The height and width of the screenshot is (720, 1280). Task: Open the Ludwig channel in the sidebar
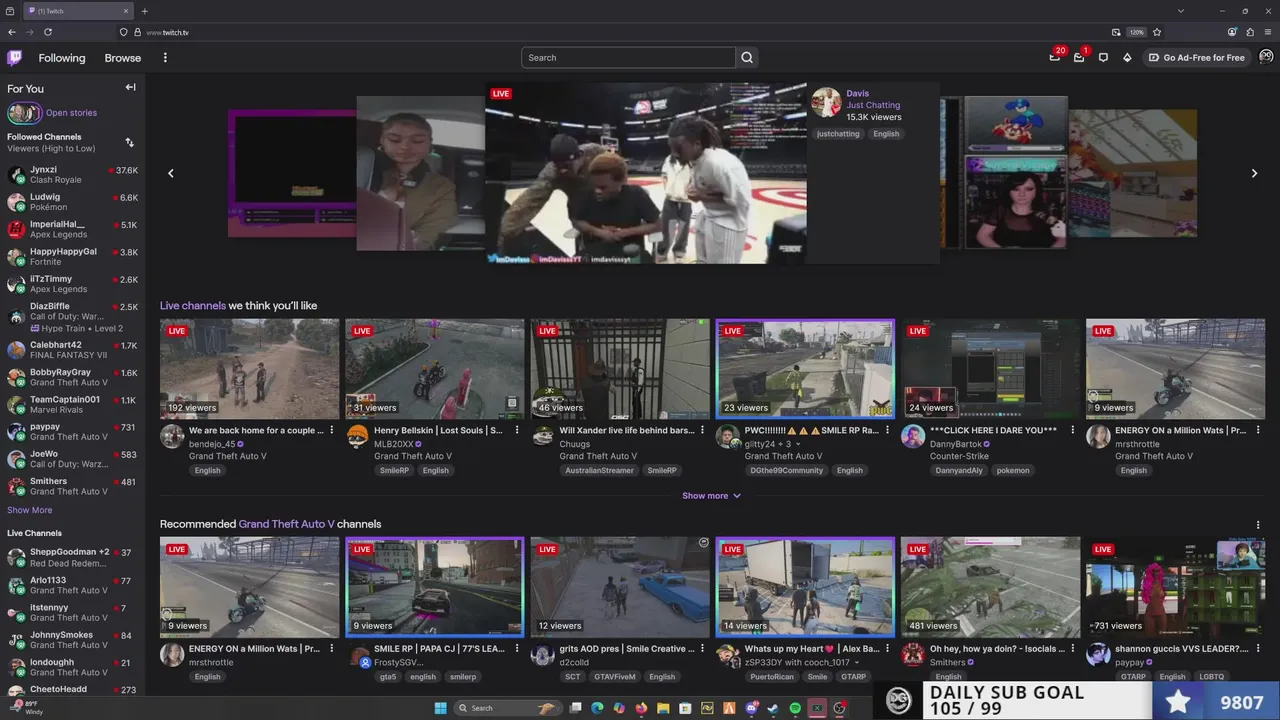pyautogui.click(x=72, y=202)
